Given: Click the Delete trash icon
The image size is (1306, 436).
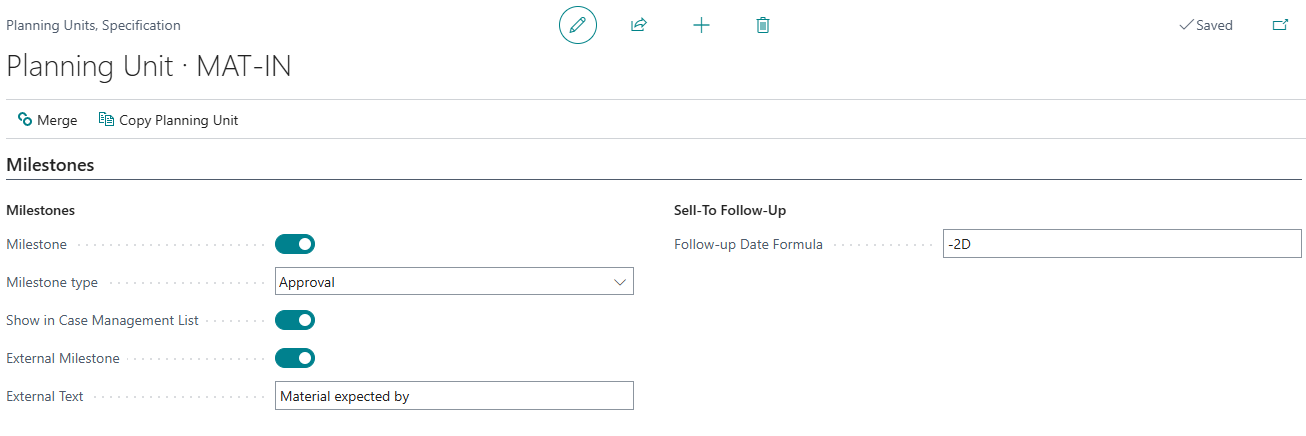Looking at the screenshot, I should click(x=763, y=25).
